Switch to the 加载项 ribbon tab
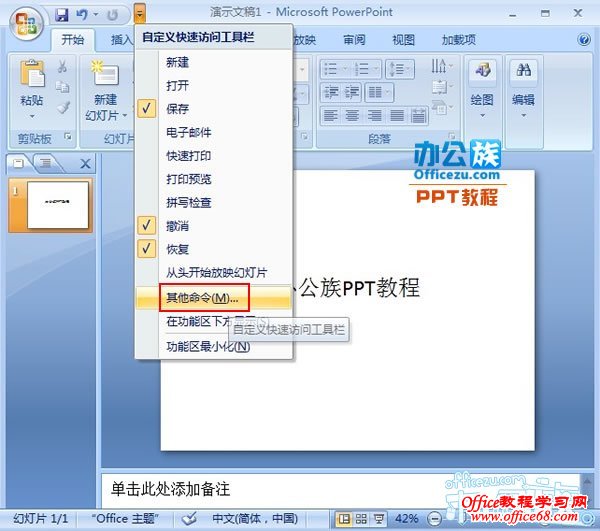Image resolution: width=600 pixels, height=531 pixels. (x=458, y=40)
